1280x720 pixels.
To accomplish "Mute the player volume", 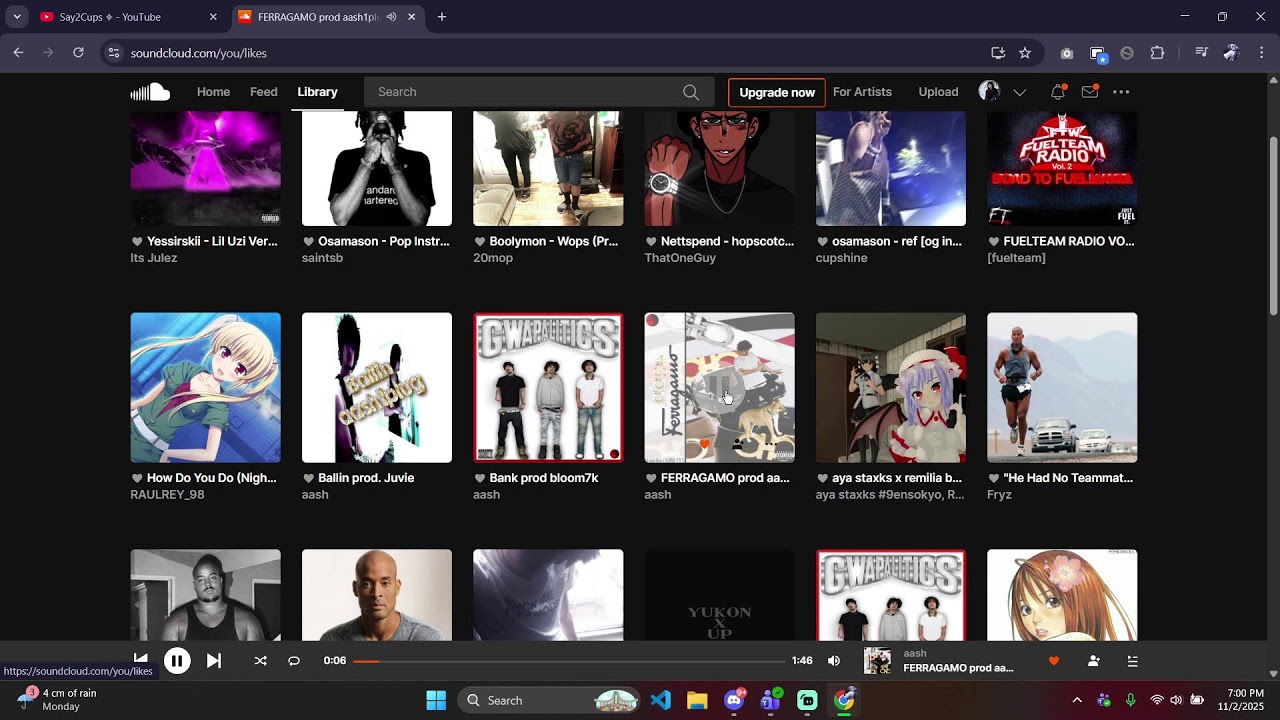I will coord(834,661).
